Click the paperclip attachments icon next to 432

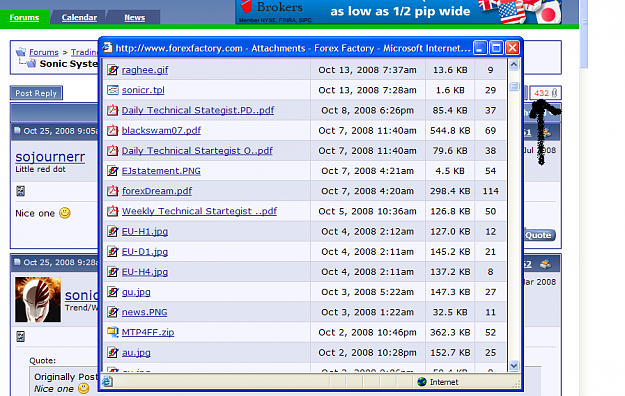click(x=554, y=93)
